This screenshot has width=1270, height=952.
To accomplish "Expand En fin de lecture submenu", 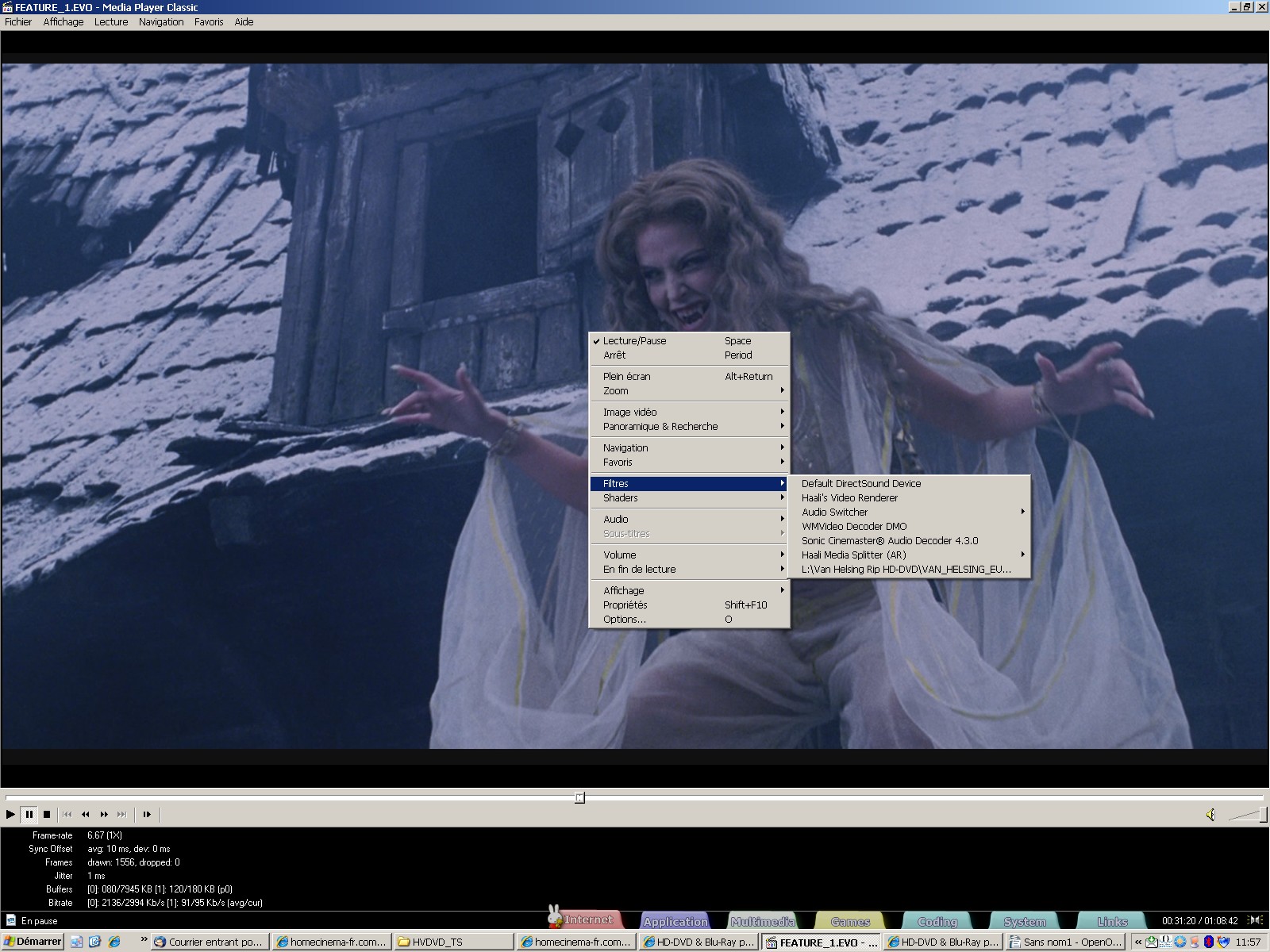I will tap(689, 569).
